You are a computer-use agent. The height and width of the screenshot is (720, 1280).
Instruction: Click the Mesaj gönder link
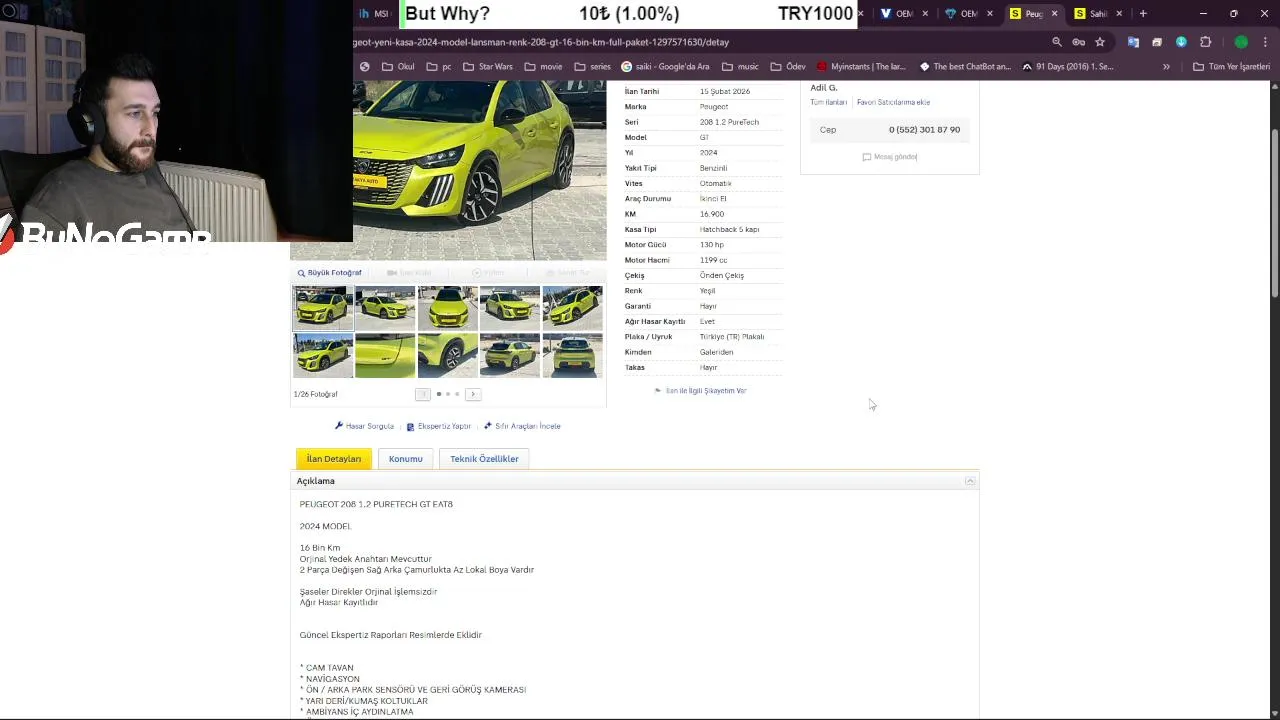coord(890,157)
